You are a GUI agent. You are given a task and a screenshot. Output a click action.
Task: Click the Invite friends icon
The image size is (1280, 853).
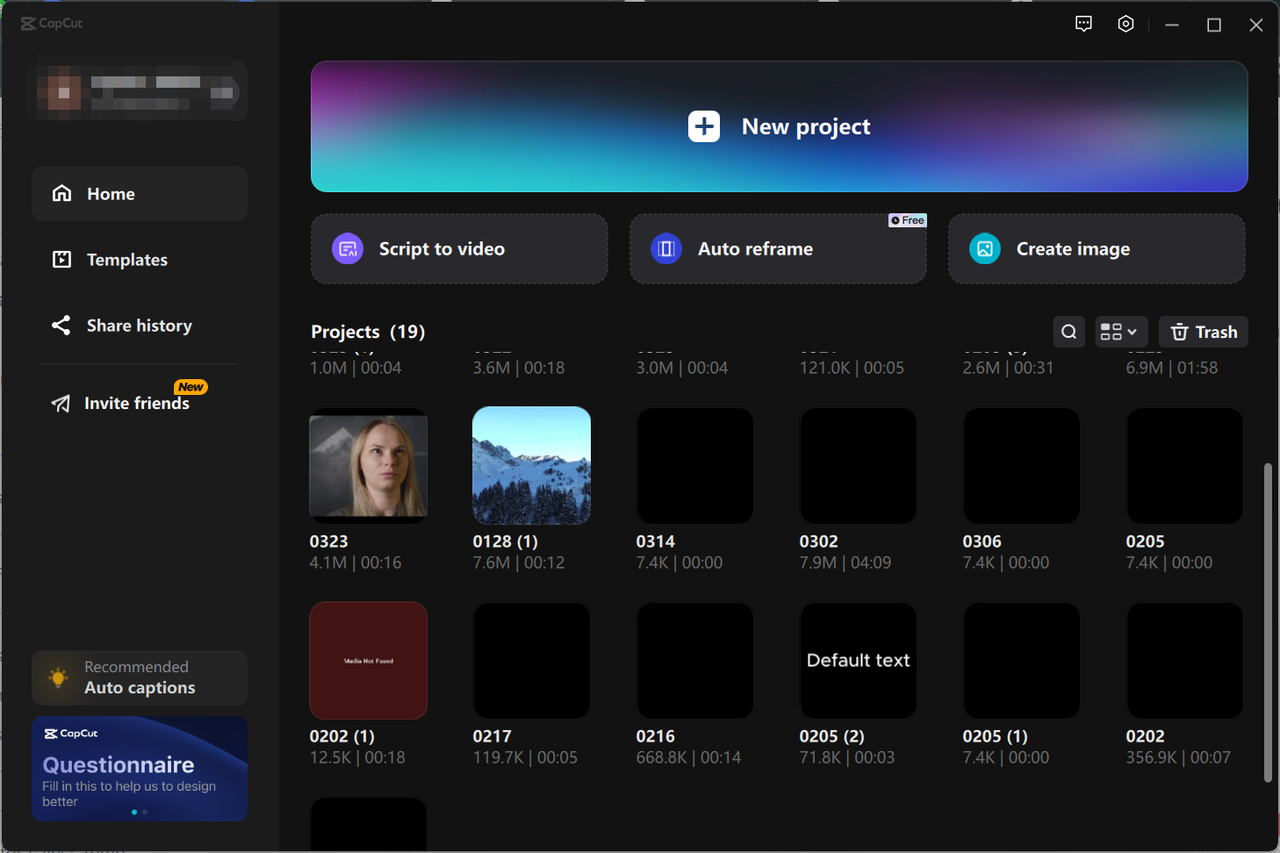coord(60,402)
